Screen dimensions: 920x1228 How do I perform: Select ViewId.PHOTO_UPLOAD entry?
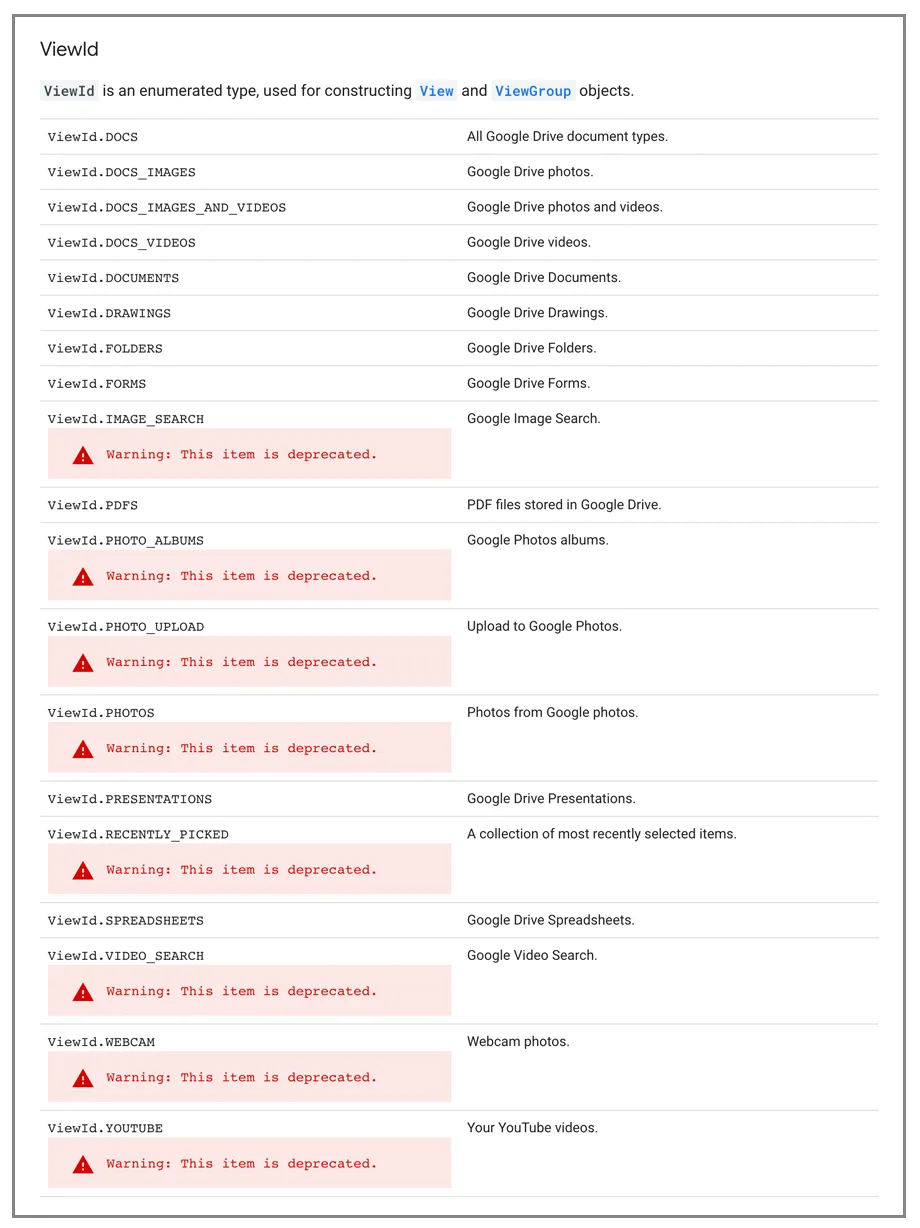[x=126, y=627]
